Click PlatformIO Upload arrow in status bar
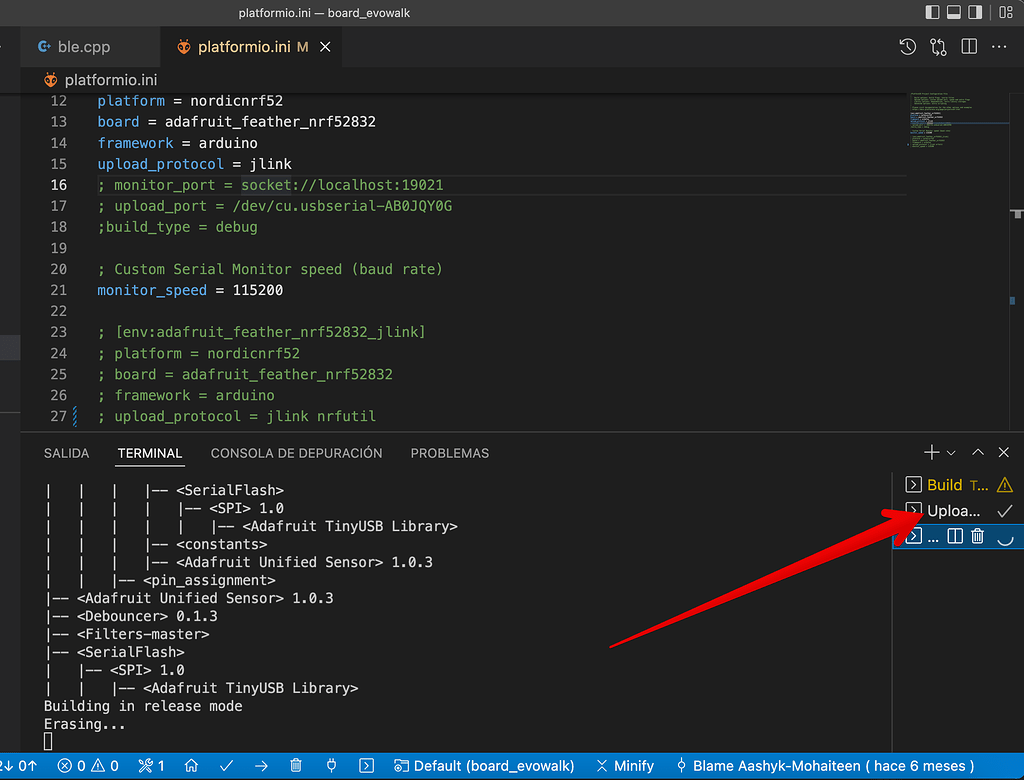Viewport: 1024px width, 780px height. click(261, 766)
